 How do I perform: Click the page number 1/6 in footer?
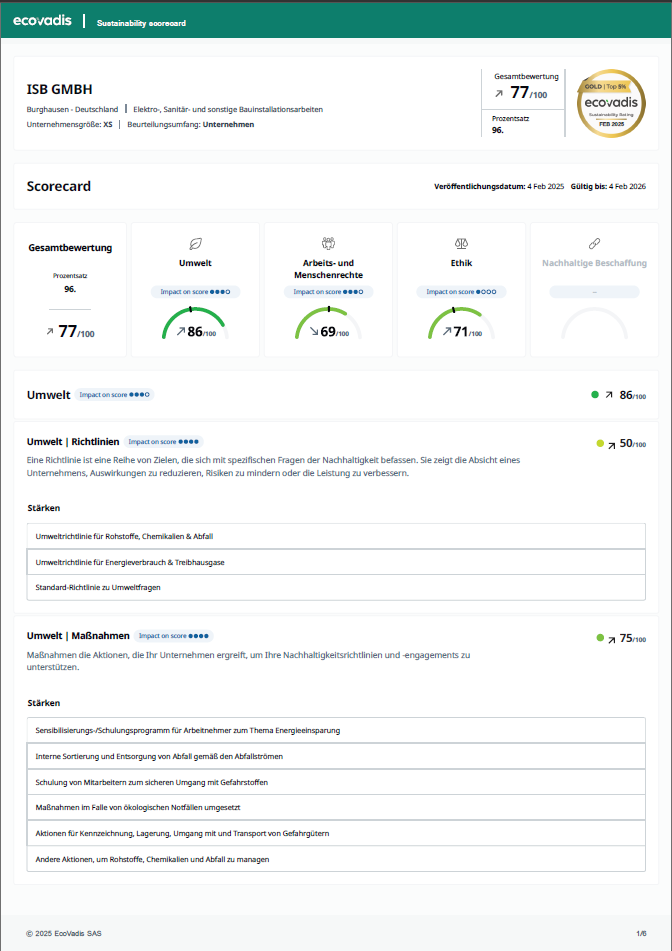point(642,933)
